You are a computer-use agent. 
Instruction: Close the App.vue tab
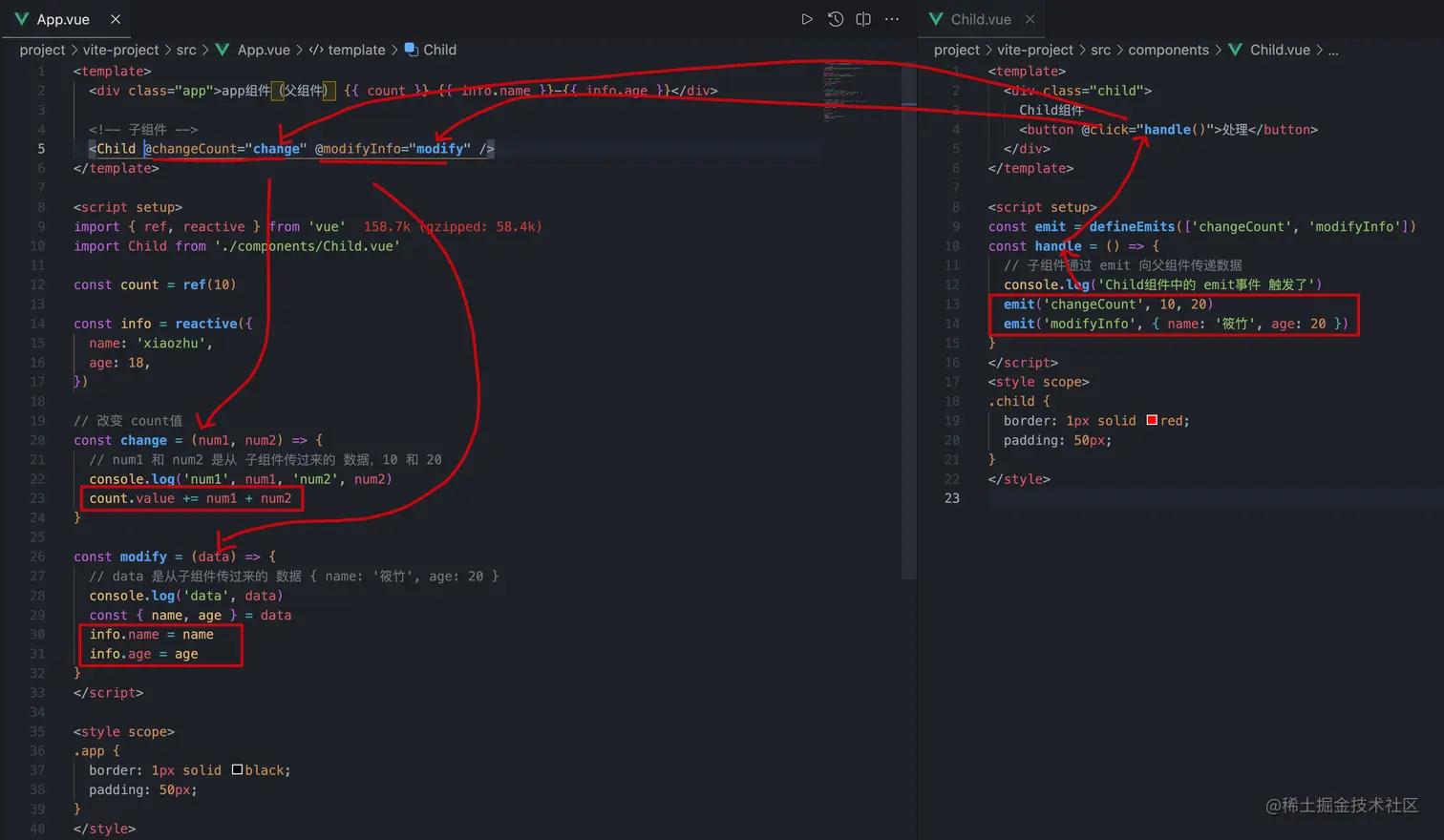(116, 19)
